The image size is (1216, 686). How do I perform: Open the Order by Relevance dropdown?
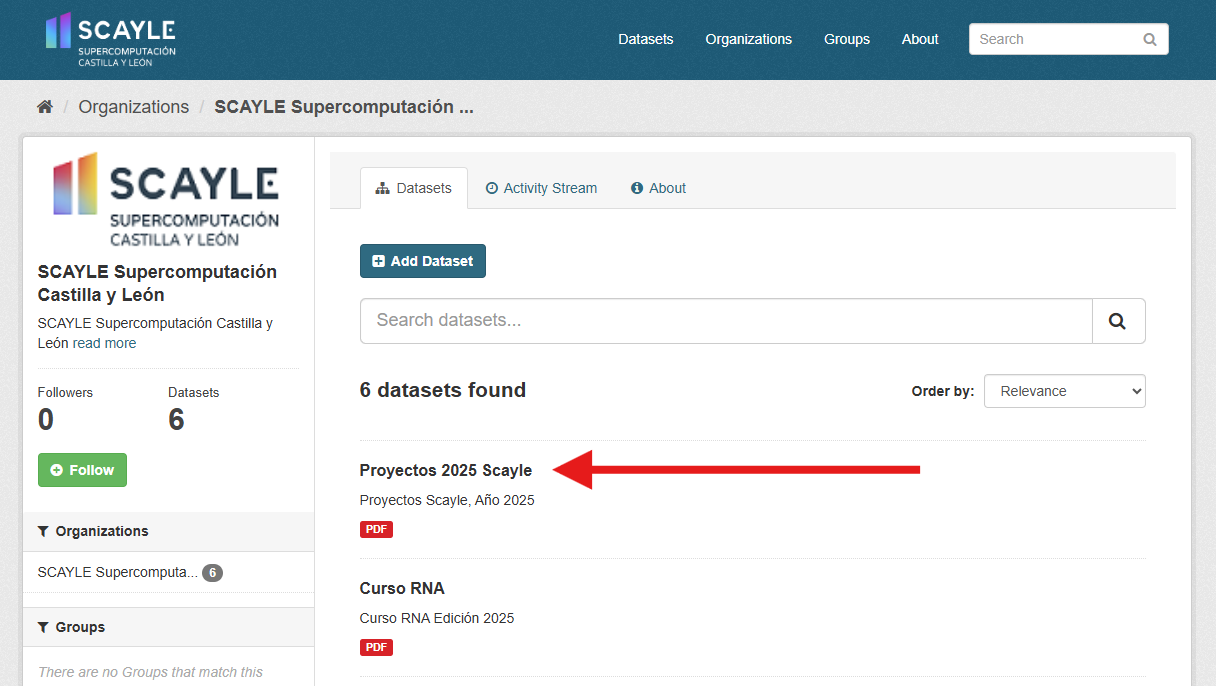(x=1065, y=391)
